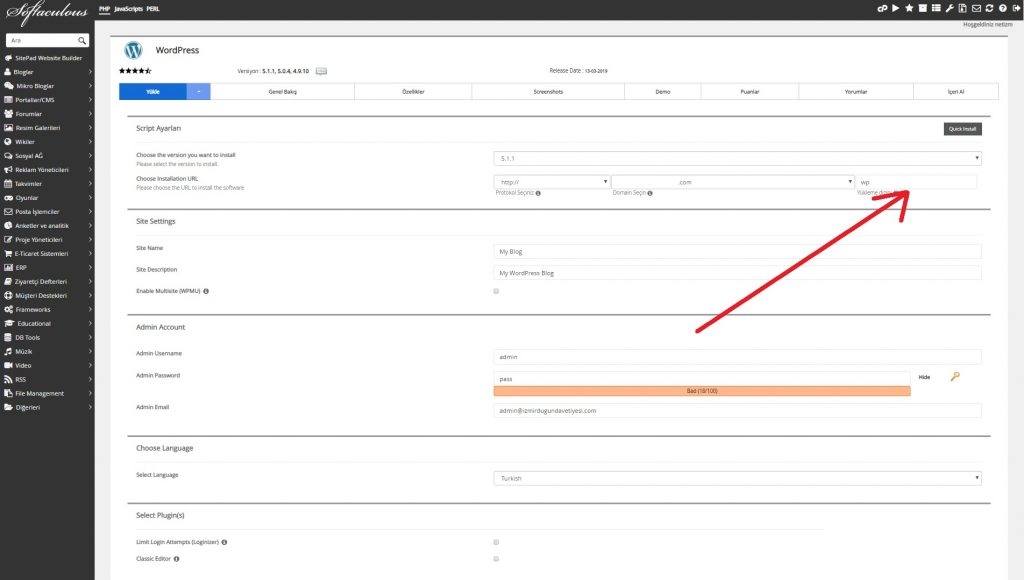Open the domain selection dropdown

point(733,182)
